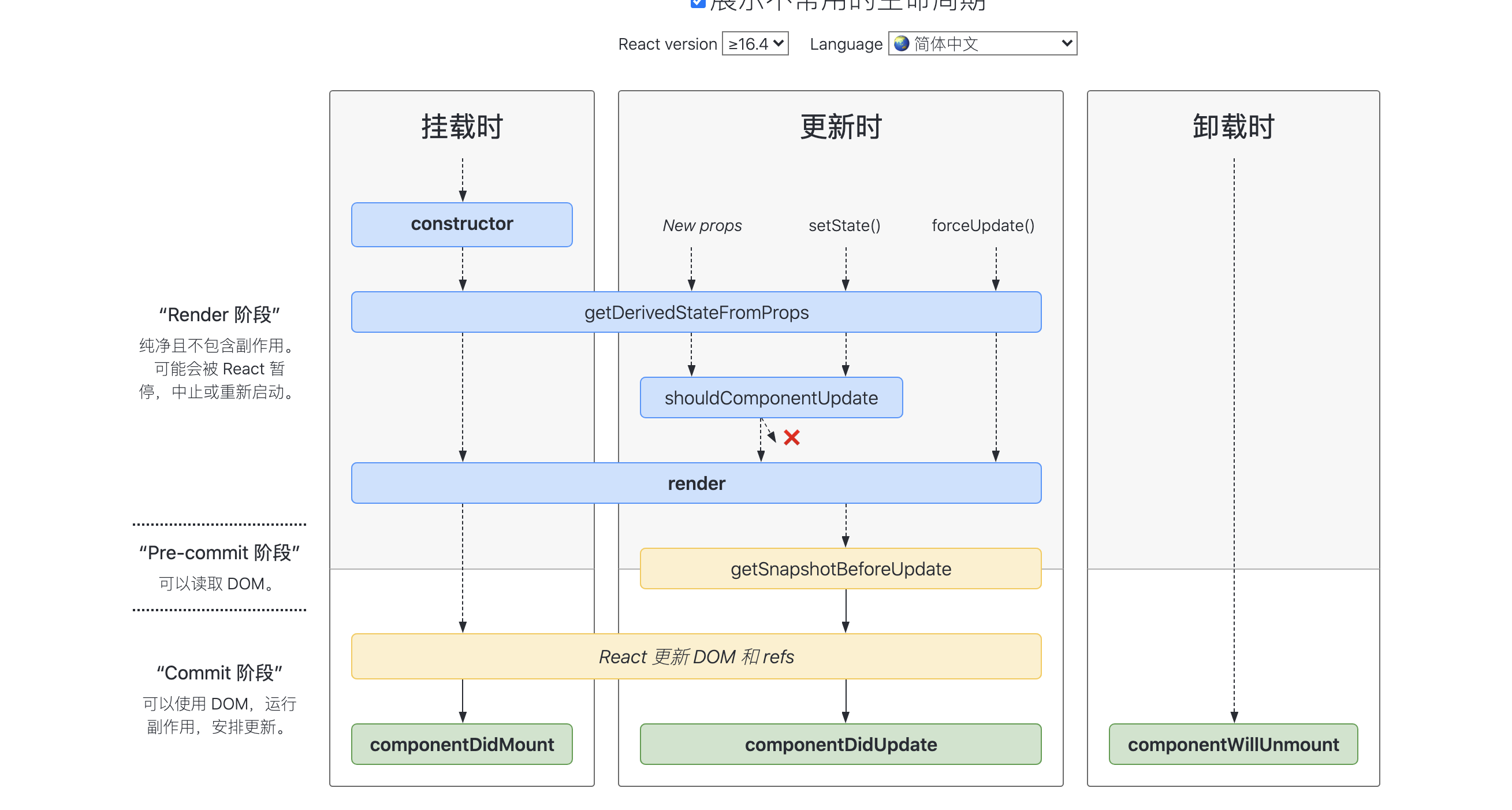Click getSnapshotBeforeUpdate box
The image size is (1512, 810).
[840, 569]
